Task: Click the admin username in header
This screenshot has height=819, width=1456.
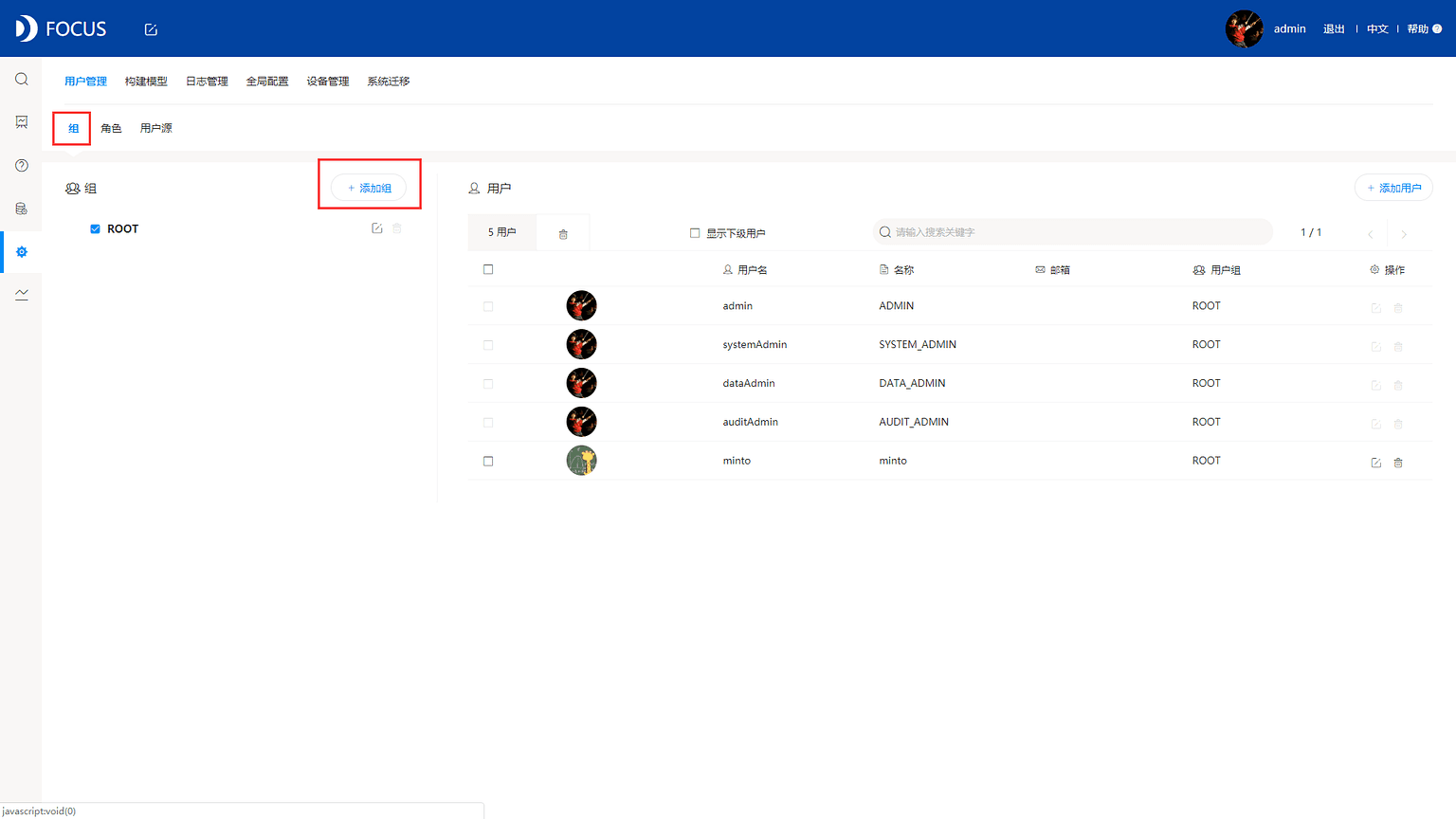Action: (1289, 29)
